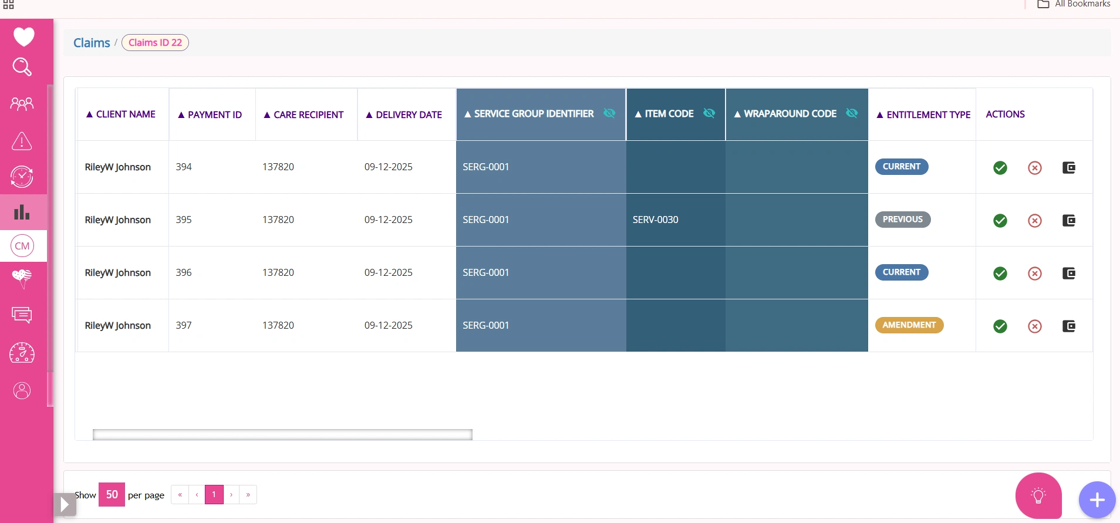Open the warning alerts sidebar icon
The image size is (1120, 523).
pos(22,142)
